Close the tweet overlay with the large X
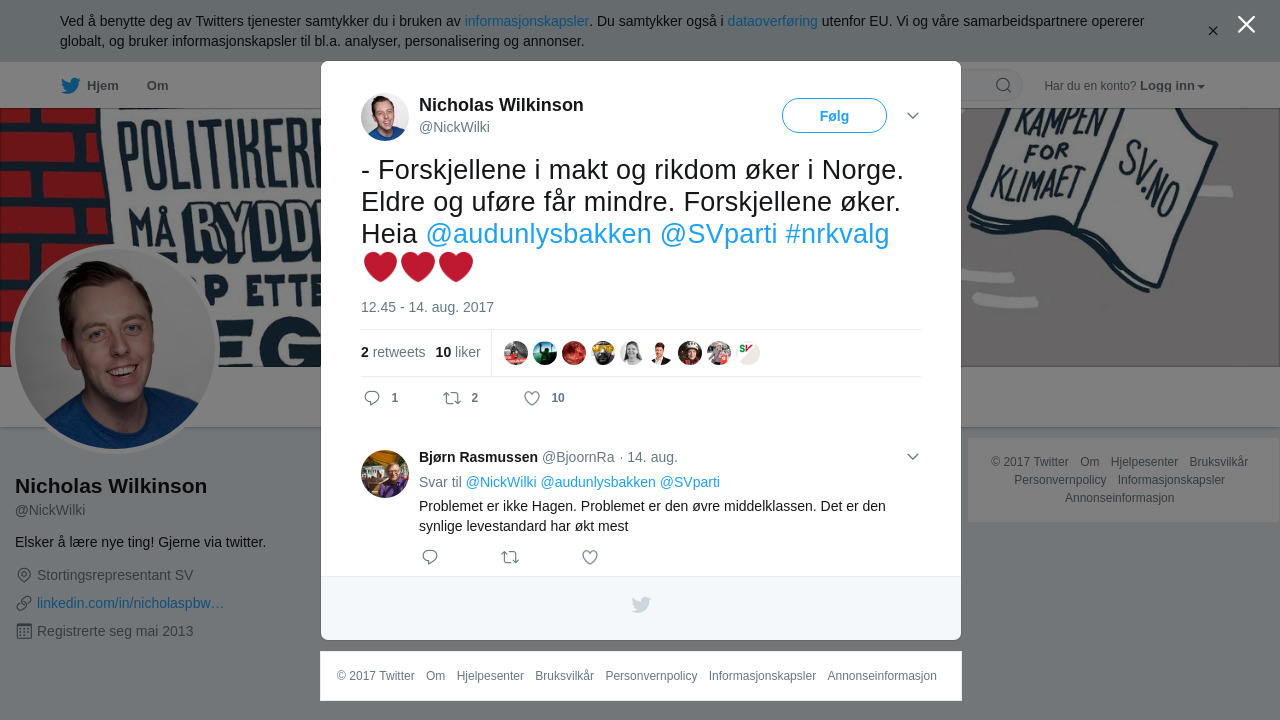This screenshot has height=720, width=1280. (1246, 24)
